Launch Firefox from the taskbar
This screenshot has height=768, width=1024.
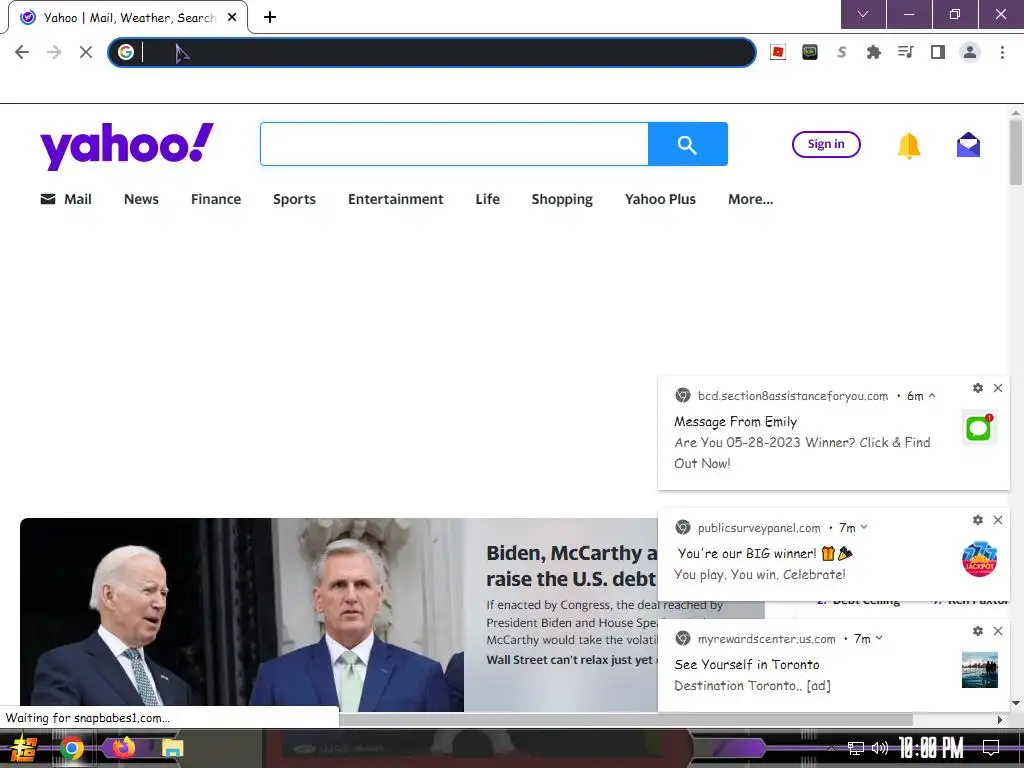pyautogui.click(x=123, y=747)
